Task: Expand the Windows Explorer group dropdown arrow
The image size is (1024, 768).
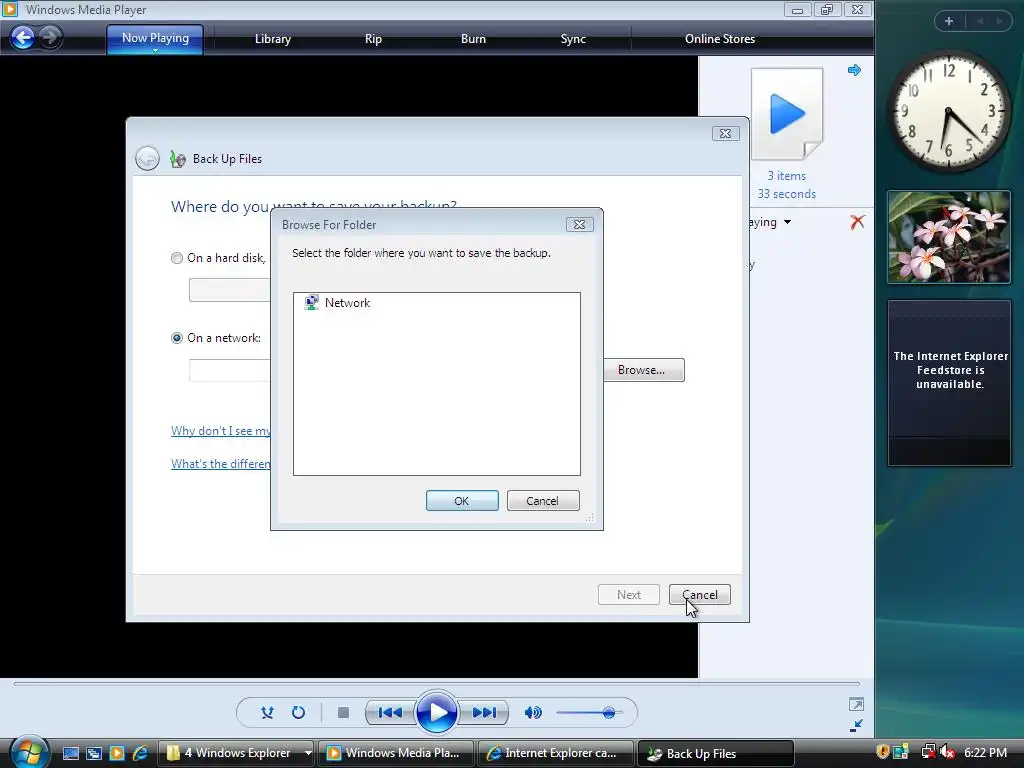Action: [308, 753]
